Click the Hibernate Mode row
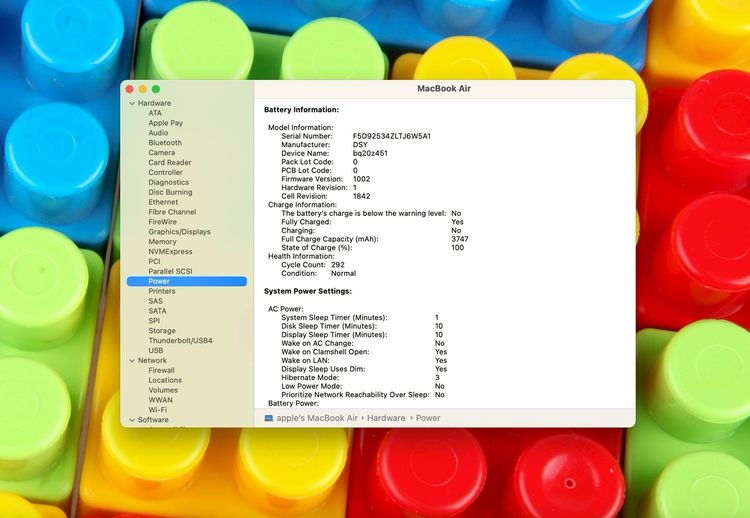Screen dimensions: 750x518 tap(360, 378)
